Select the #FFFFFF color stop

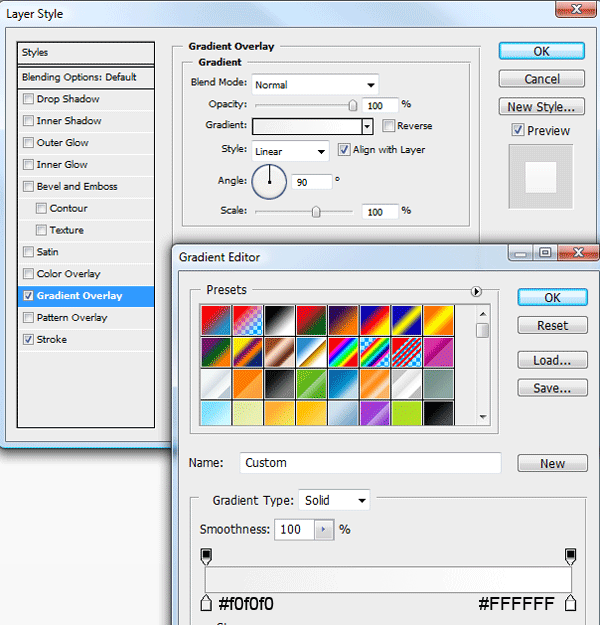570,603
